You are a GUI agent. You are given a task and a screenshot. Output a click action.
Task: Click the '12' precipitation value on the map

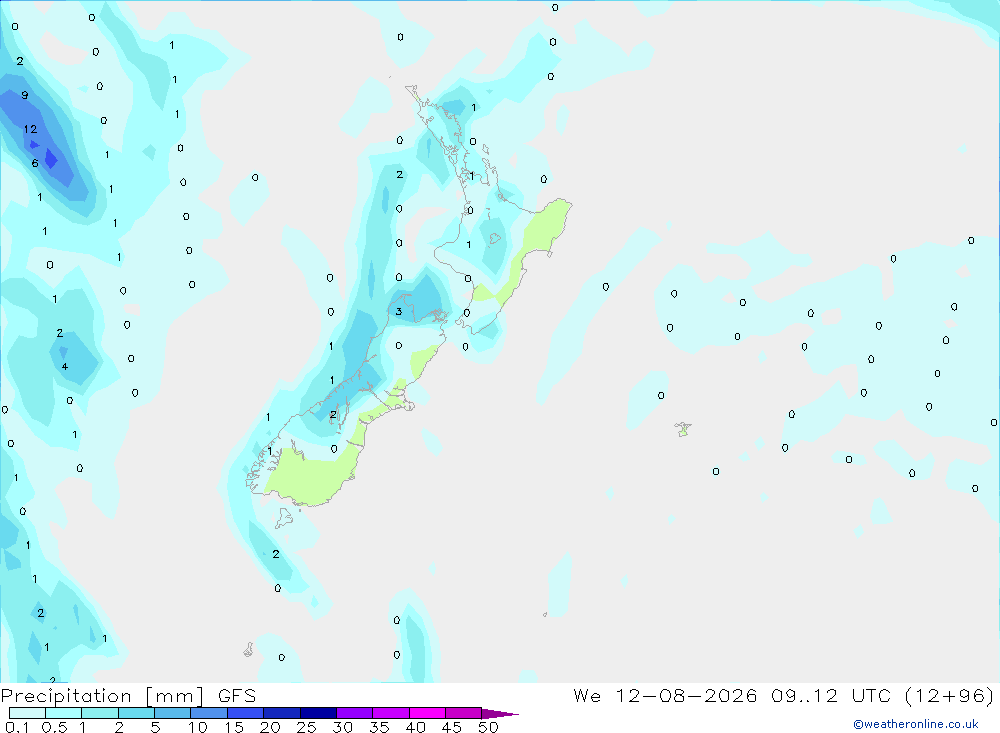point(30,129)
